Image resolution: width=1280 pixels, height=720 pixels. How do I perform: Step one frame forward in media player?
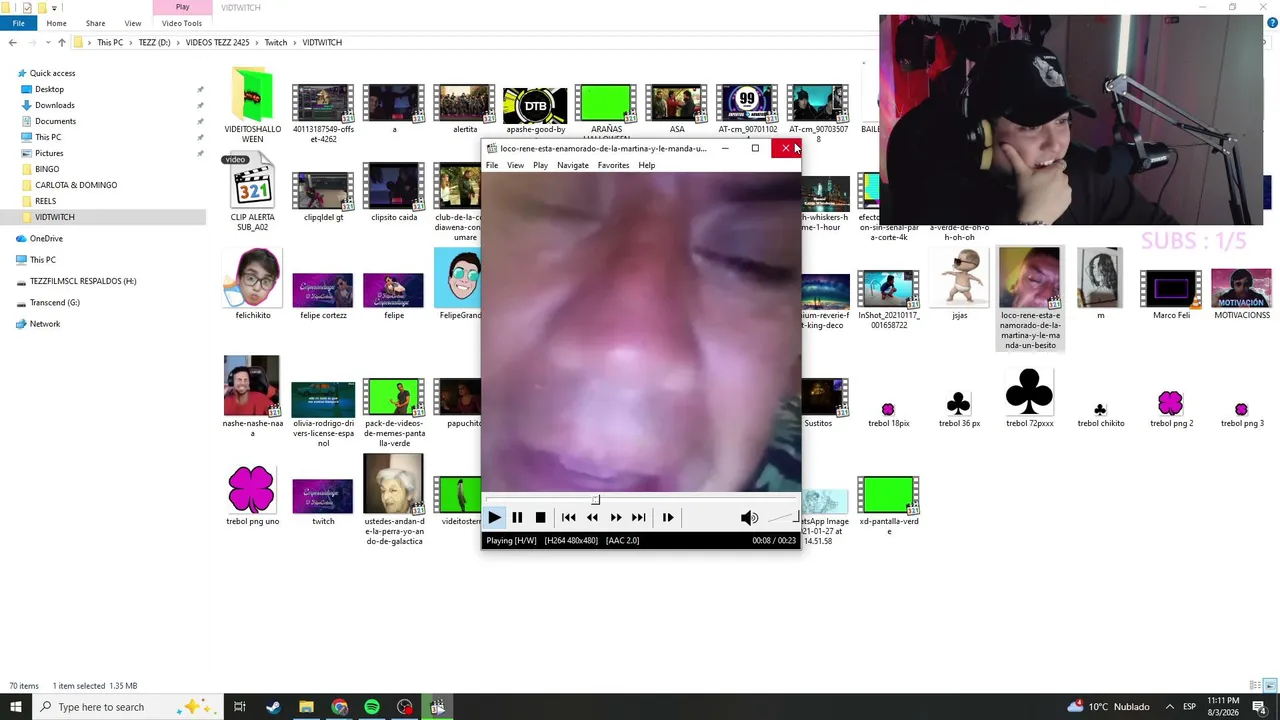667,517
